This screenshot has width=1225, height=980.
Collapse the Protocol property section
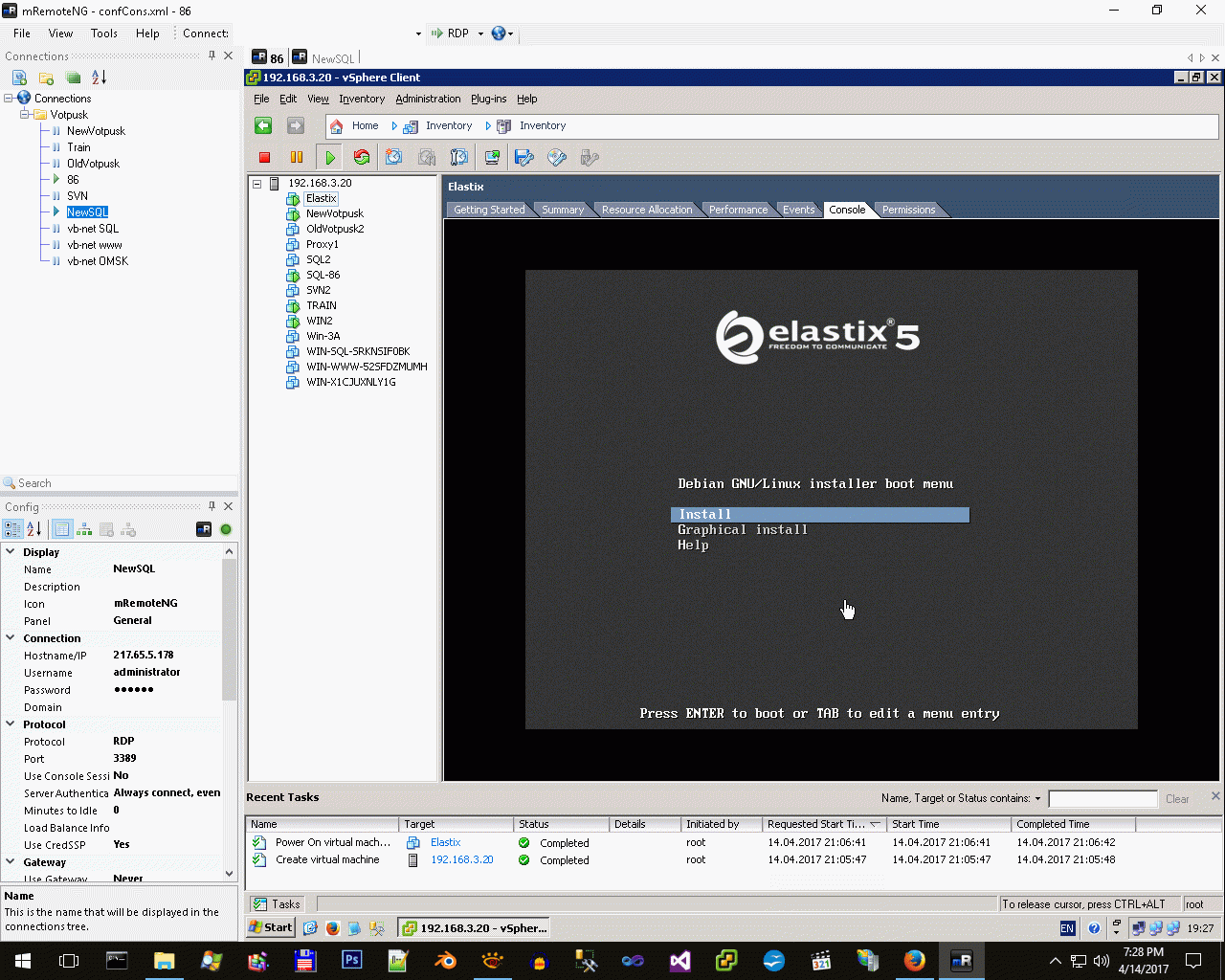click(11, 724)
